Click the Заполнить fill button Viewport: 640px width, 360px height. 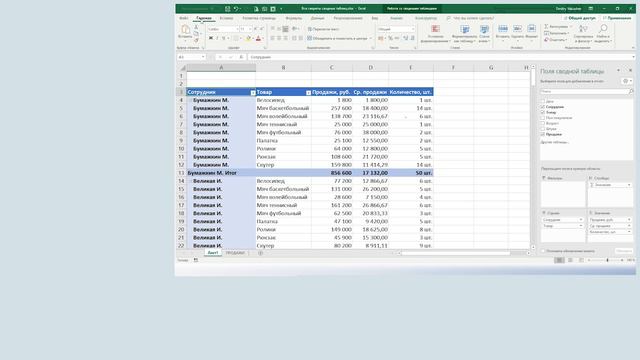557,33
